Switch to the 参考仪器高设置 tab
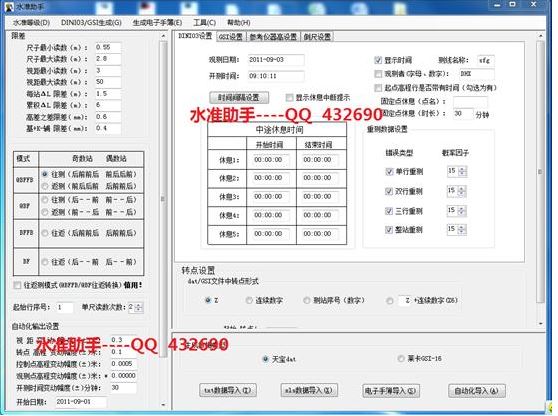Image resolution: width=558 pixels, height=416 pixels. click(273, 37)
